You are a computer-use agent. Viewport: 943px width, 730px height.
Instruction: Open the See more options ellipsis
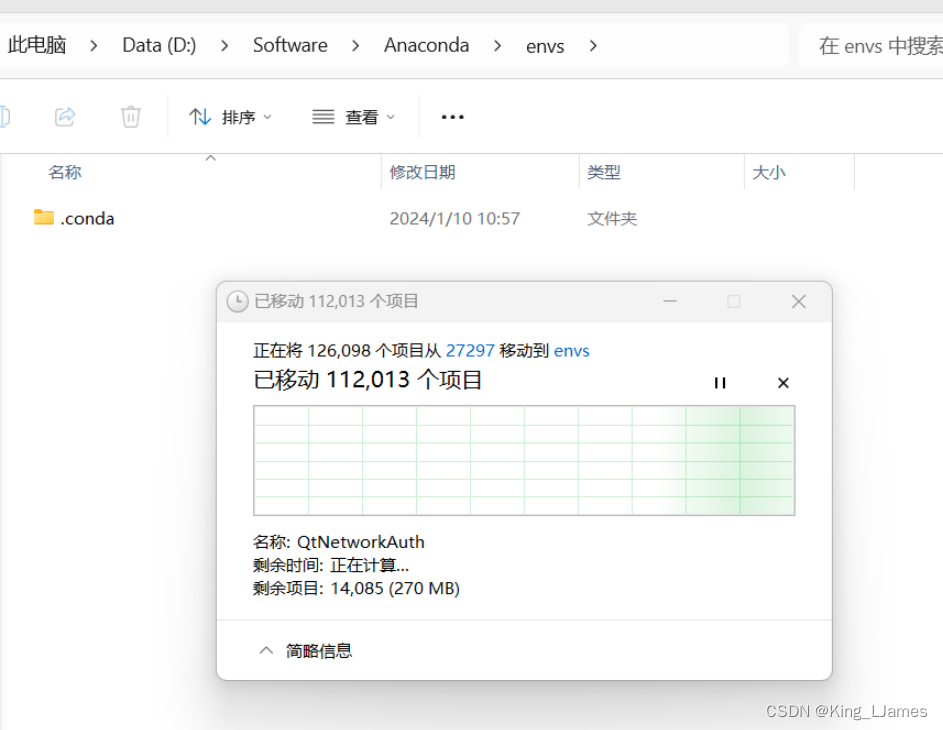click(x=452, y=117)
